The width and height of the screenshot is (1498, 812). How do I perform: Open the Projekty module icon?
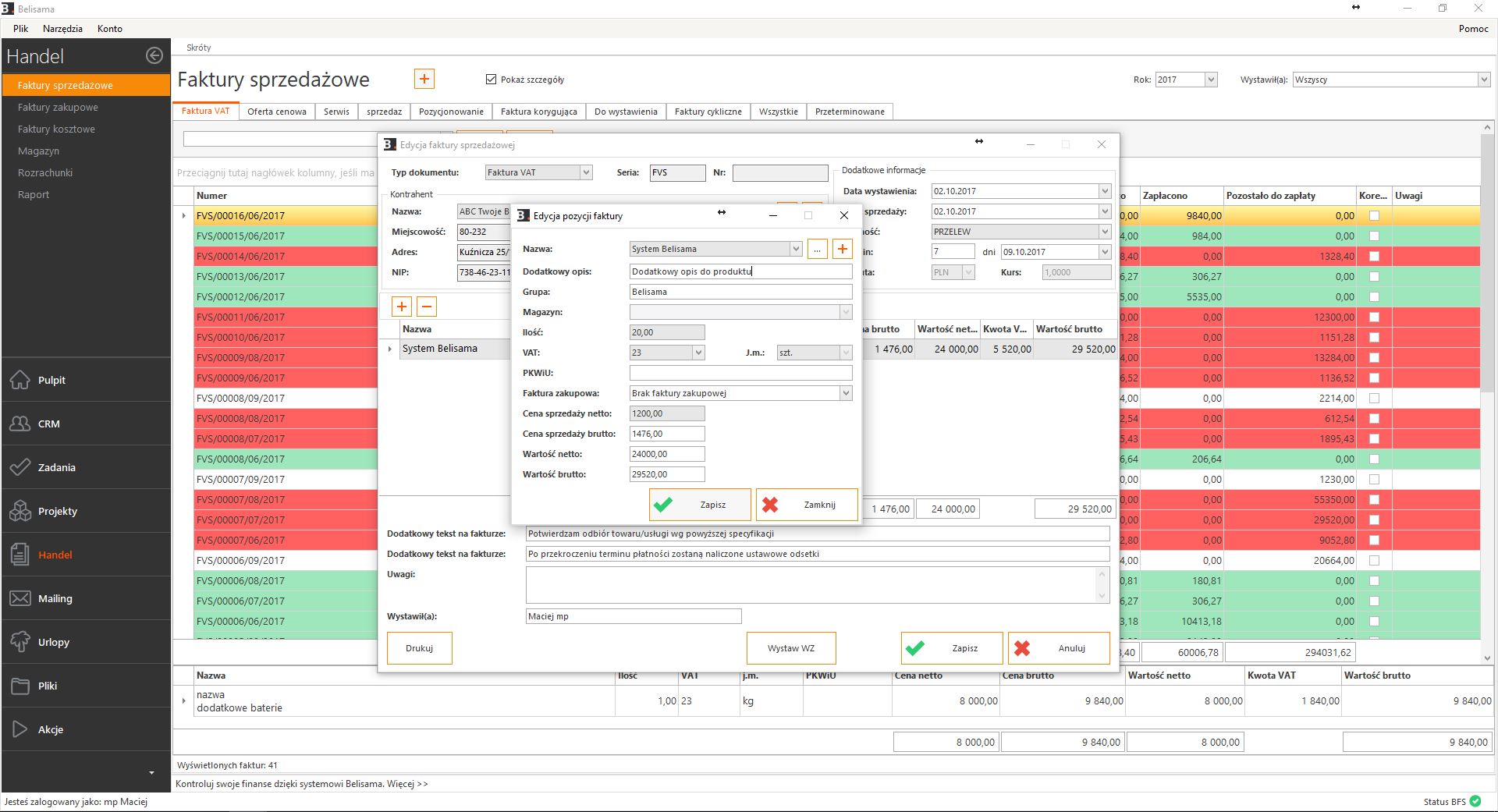point(20,511)
